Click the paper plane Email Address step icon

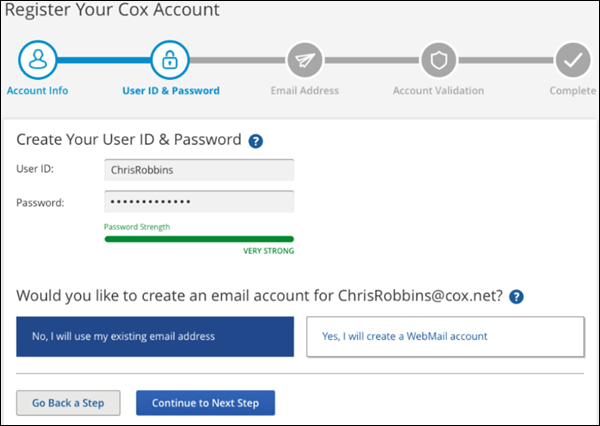click(305, 60)
